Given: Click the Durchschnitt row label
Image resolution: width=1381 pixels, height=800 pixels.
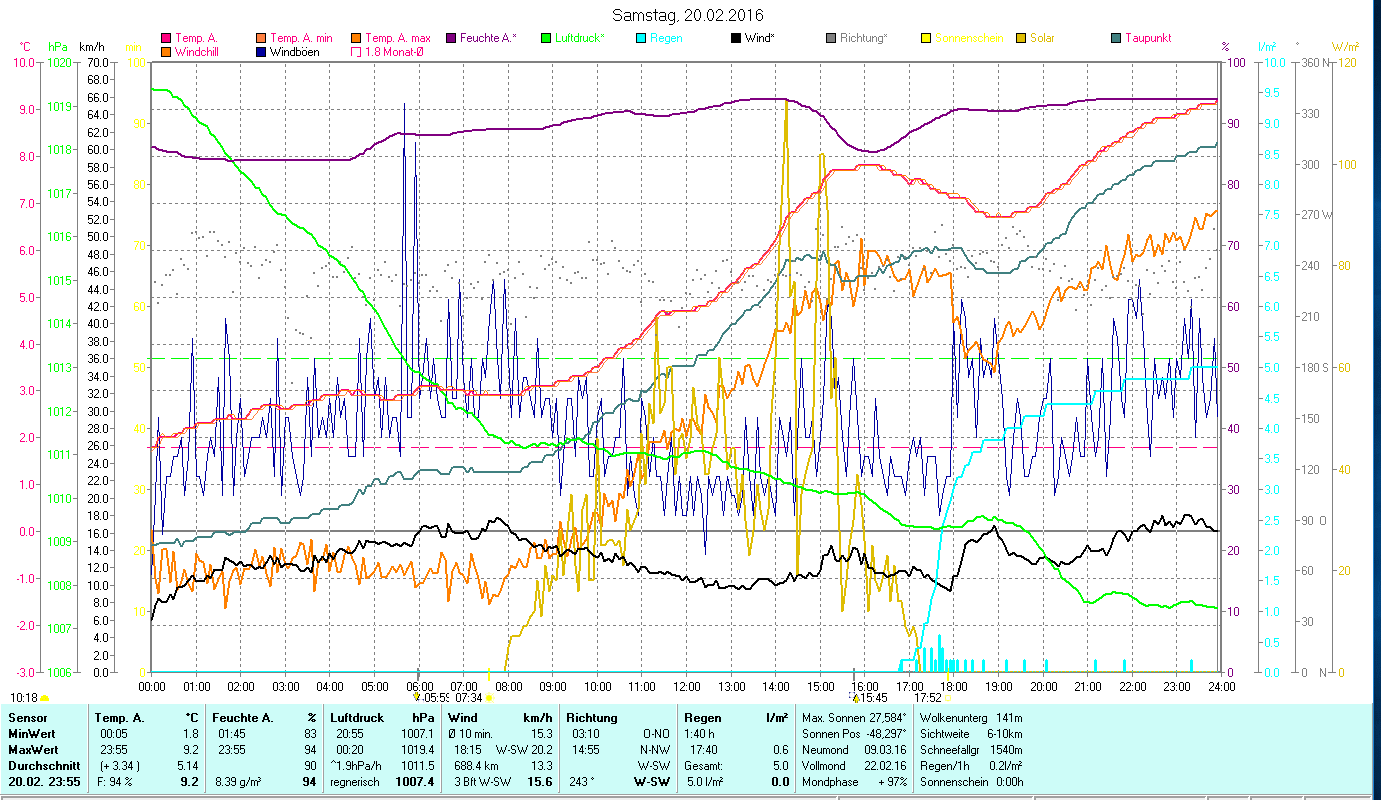Looking at the screenshot, I should click(42, 765).
